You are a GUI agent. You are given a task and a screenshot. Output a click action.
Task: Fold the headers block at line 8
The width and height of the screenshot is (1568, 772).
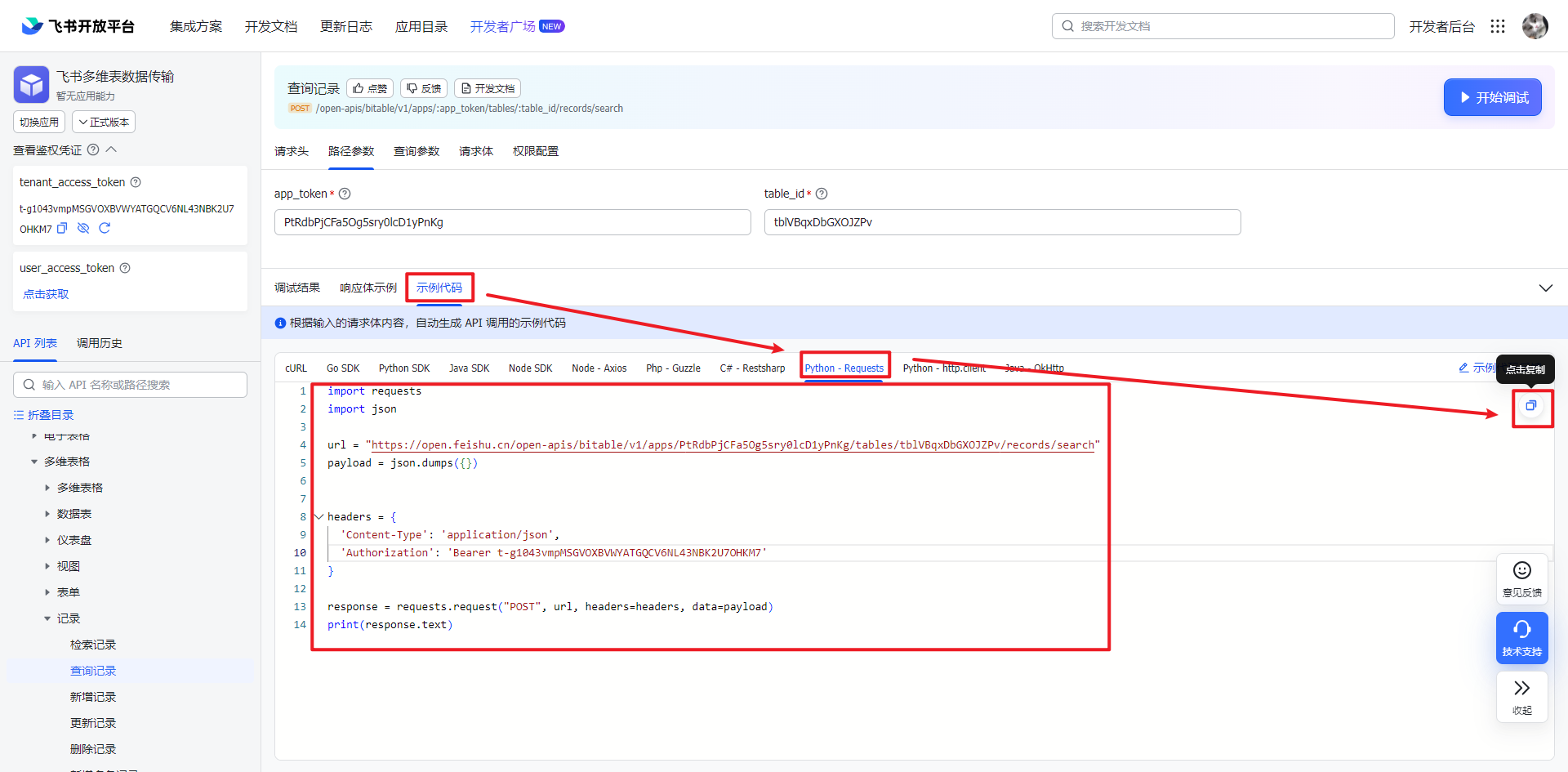(318, 516)
